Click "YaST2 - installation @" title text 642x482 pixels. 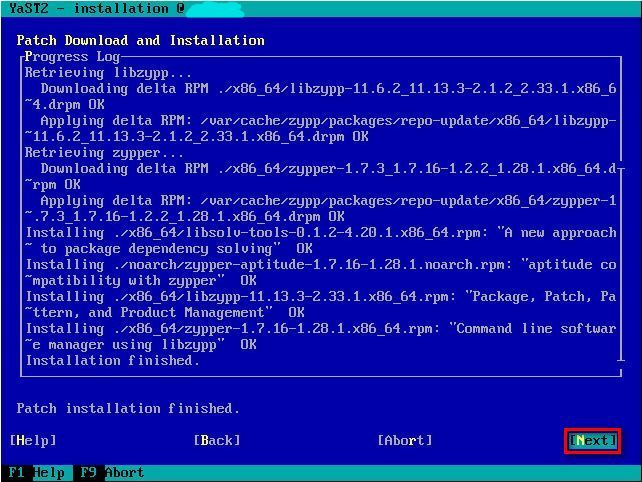[x=97, y=9]
